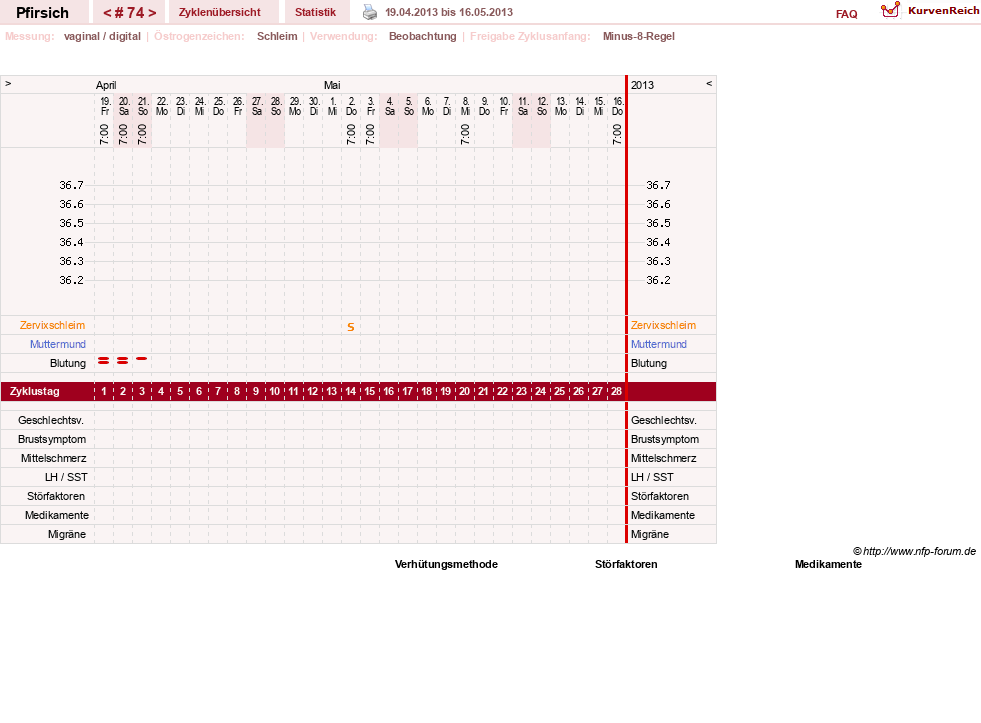Select cycle day 14 in Zyklustag bar
The image size is (981, 723).
point(351,392)
